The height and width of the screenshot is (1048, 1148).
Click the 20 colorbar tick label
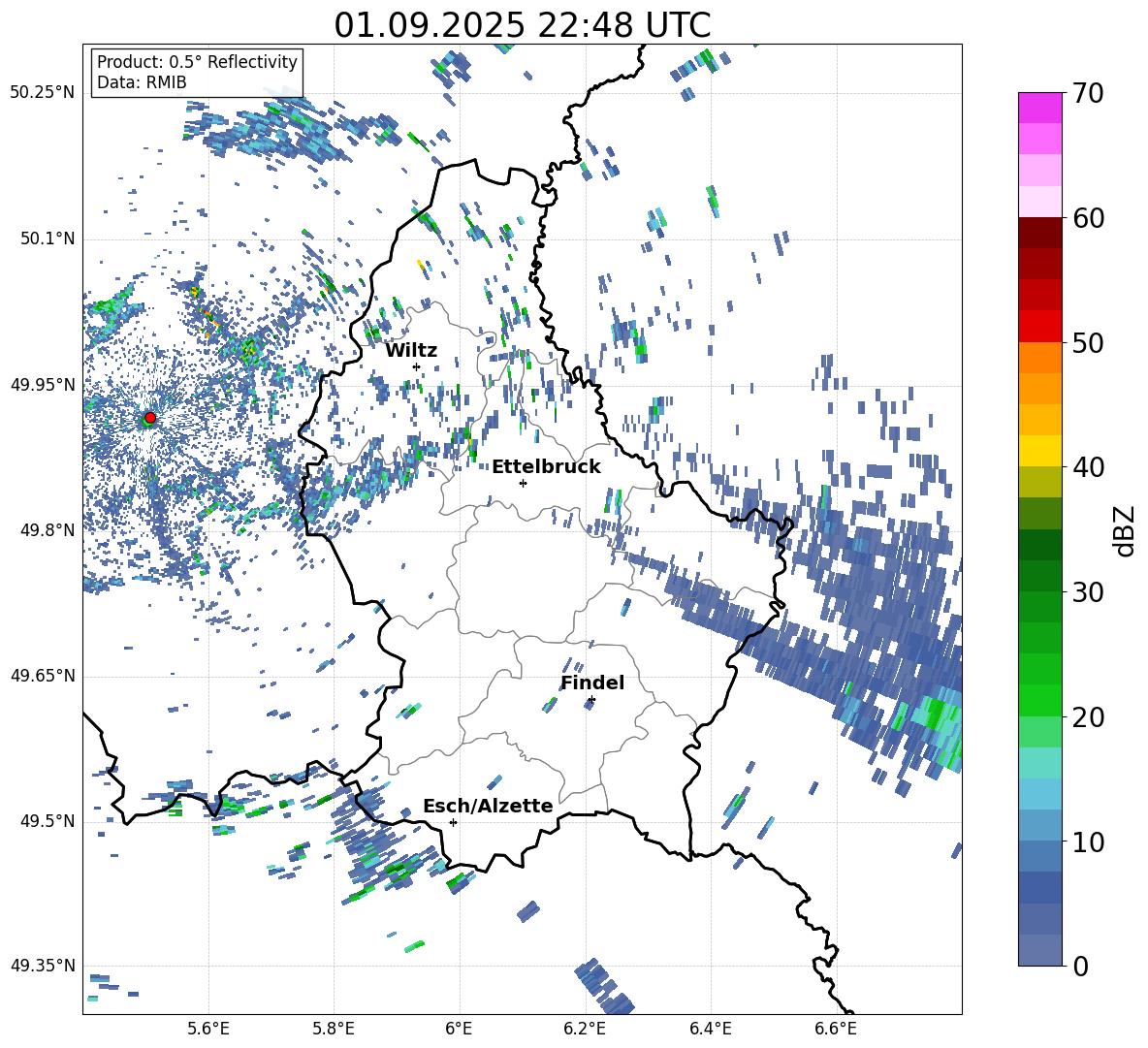tap(1089, 716)
